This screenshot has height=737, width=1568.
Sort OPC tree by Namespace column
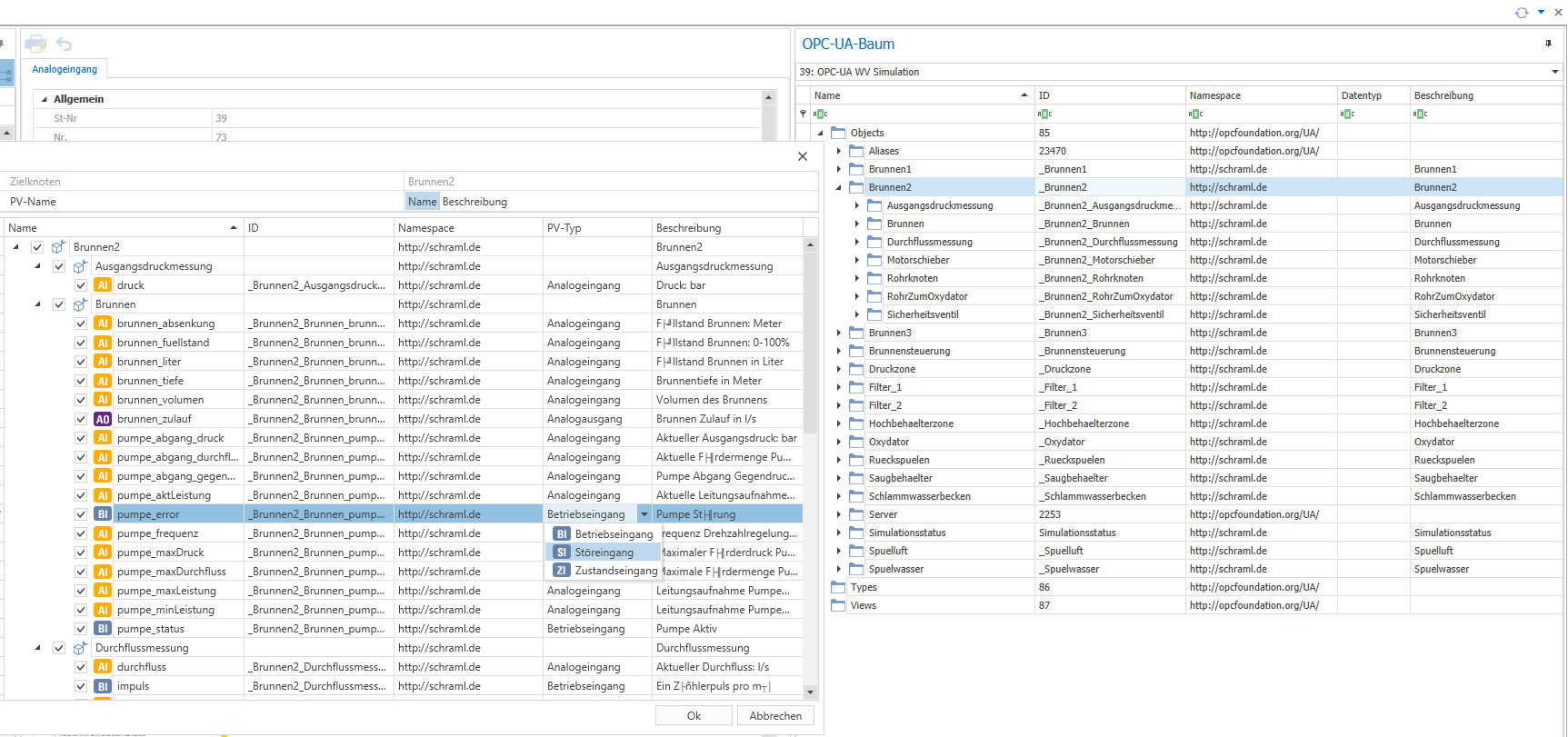(x=1261, y=95)
